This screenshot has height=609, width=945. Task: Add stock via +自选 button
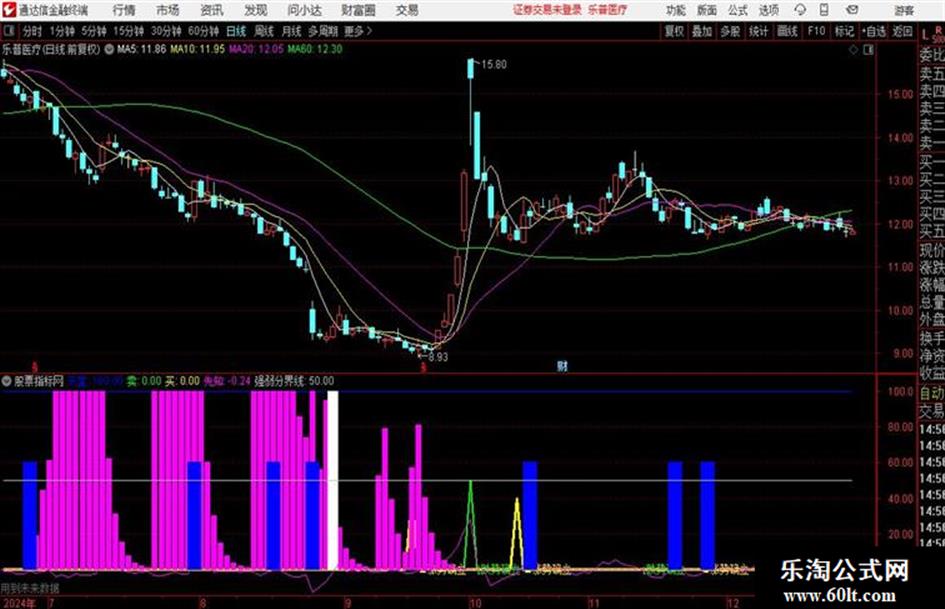874,31
